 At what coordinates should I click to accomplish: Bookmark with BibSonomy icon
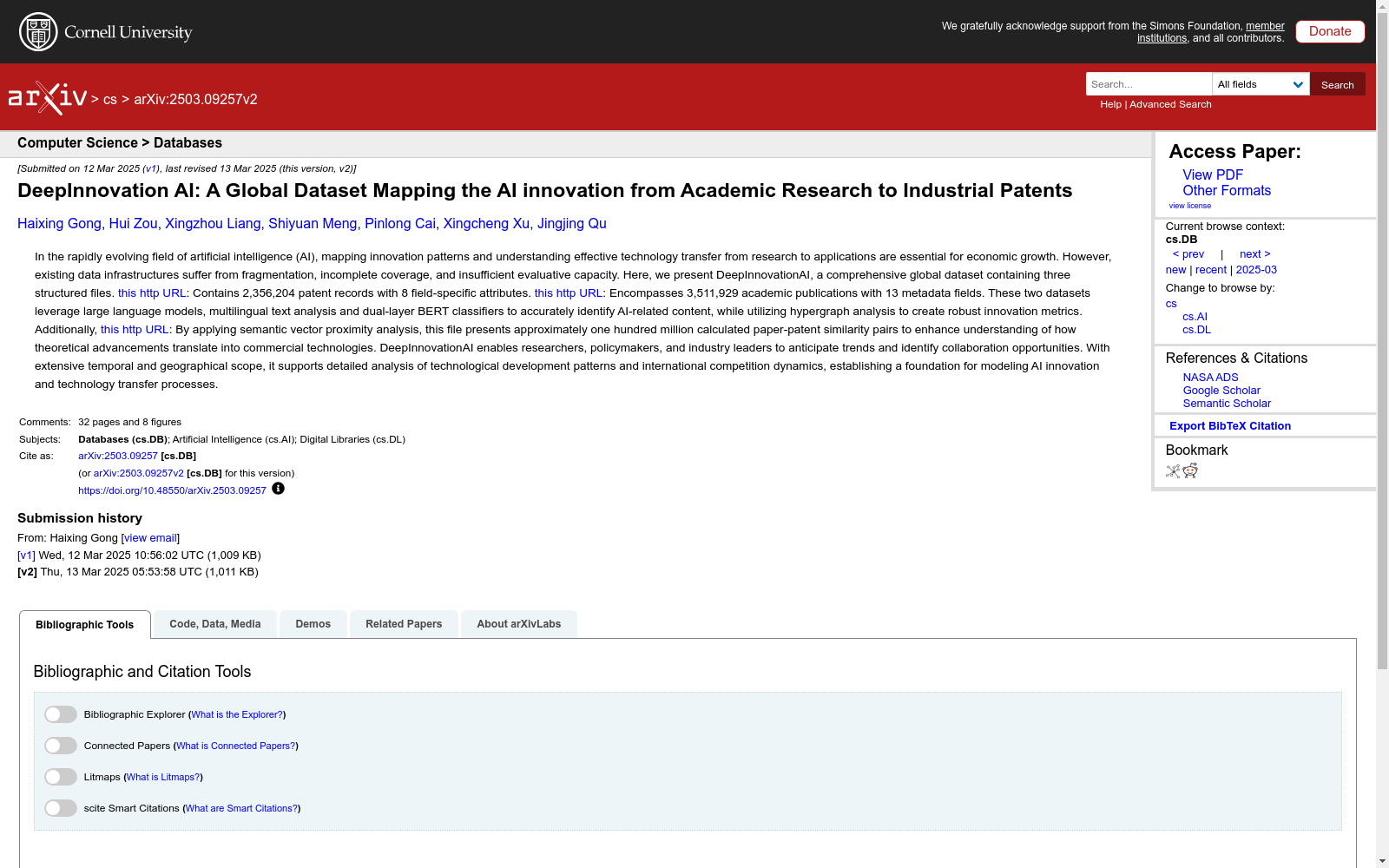point(1173,470)
